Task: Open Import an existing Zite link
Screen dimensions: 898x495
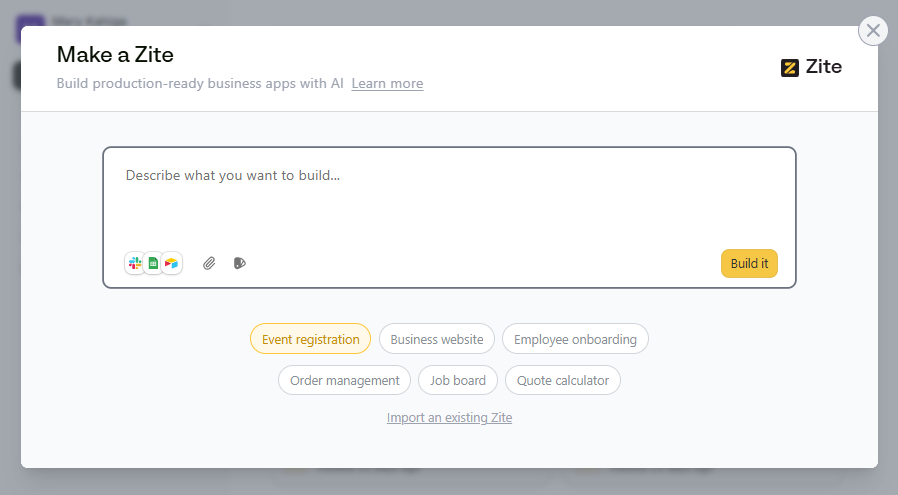Action: [450, 418]
